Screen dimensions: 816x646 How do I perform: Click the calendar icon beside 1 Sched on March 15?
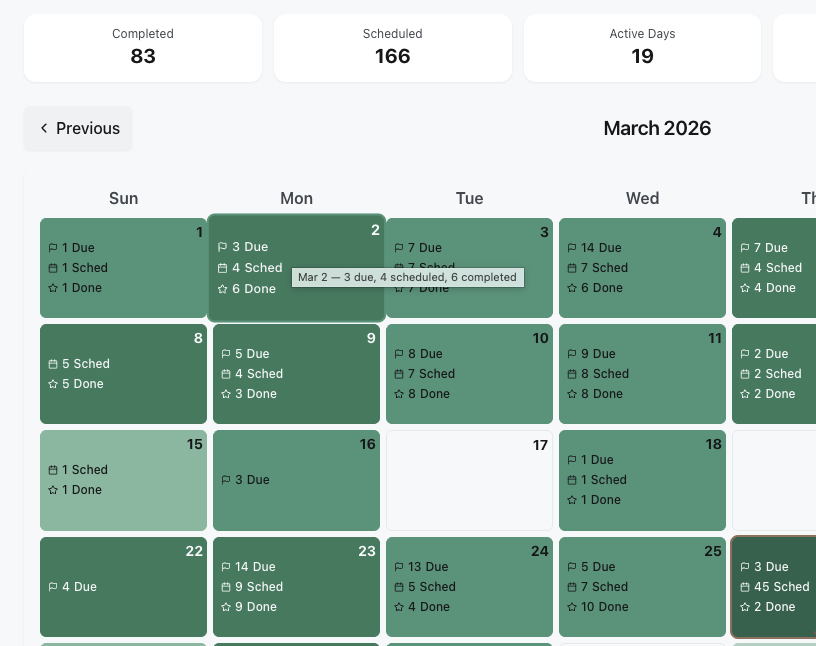52,470
